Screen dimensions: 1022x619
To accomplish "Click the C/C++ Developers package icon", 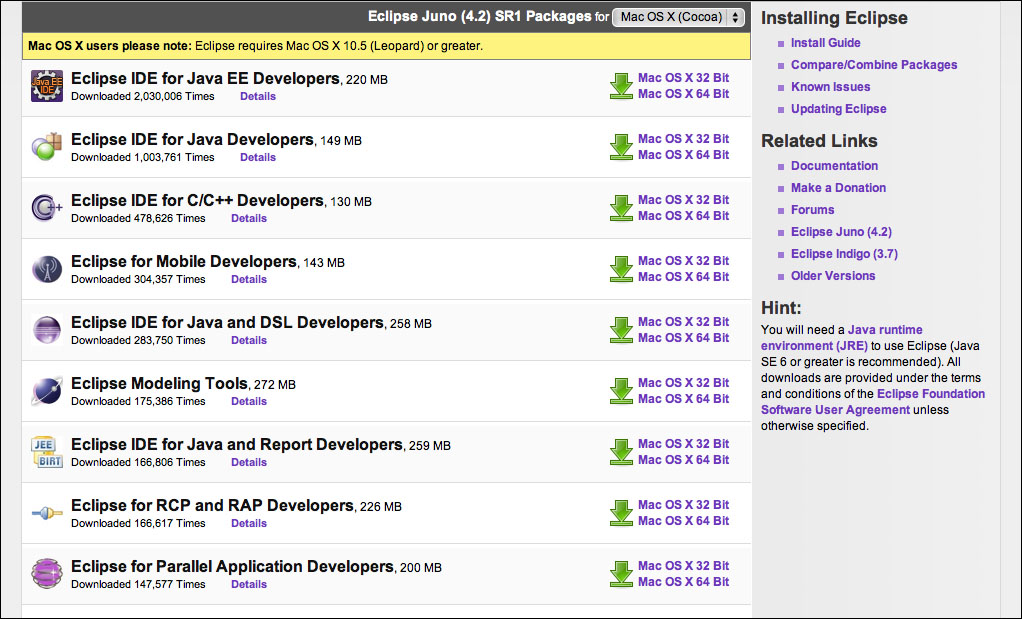I will click(x=47, y=208).
